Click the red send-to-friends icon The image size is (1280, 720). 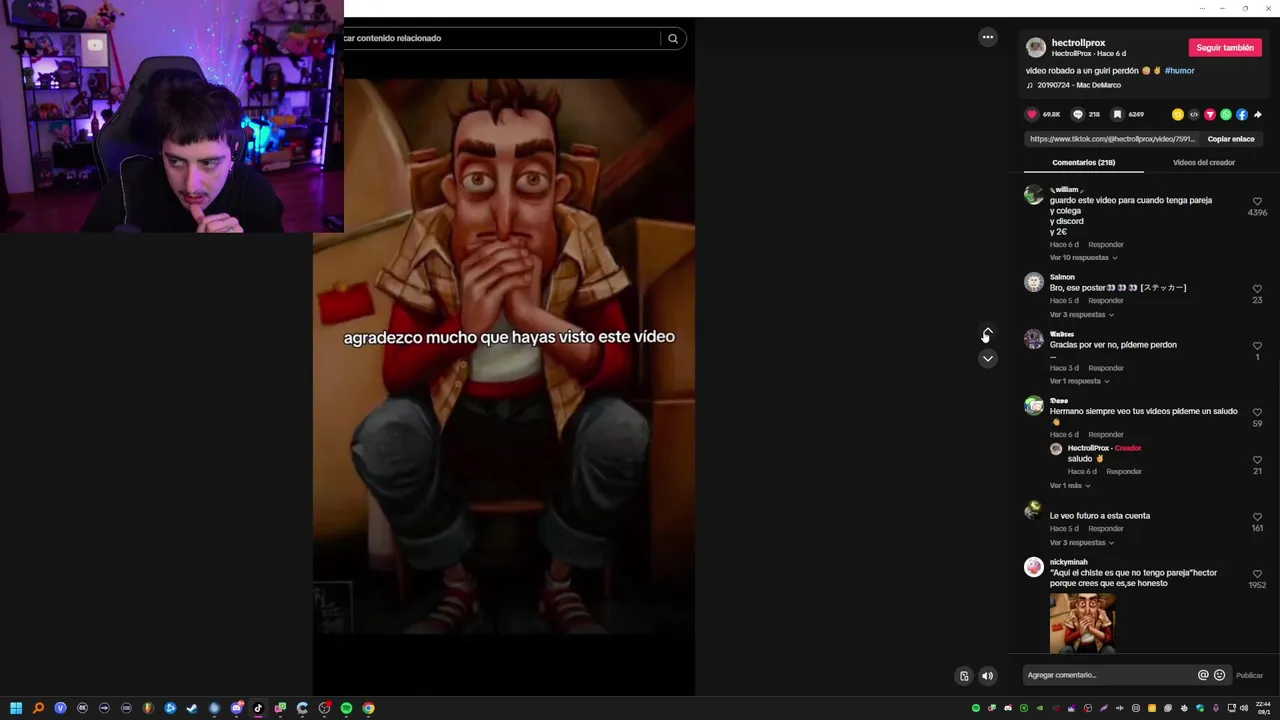pos(1210,115)
